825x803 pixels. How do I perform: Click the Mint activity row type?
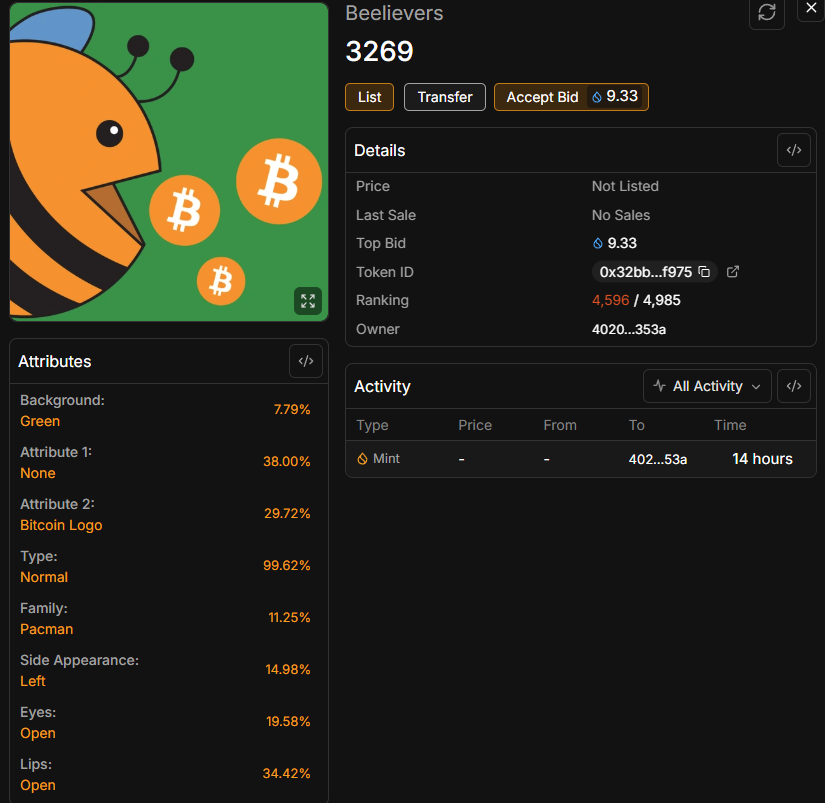coord(379,459)
